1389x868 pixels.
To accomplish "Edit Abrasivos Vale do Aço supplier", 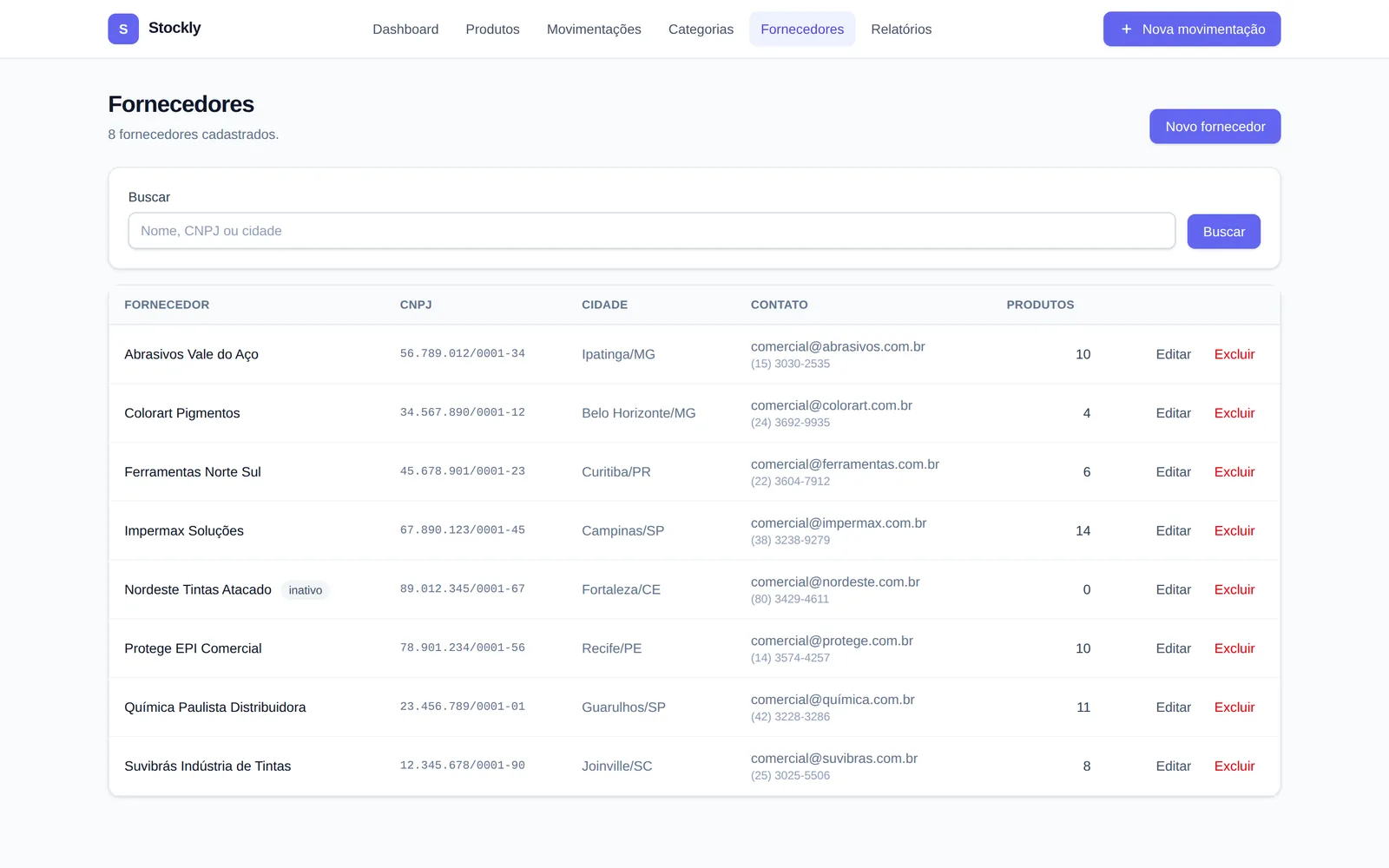I will pyautogui.click(x=1173, y=354).
